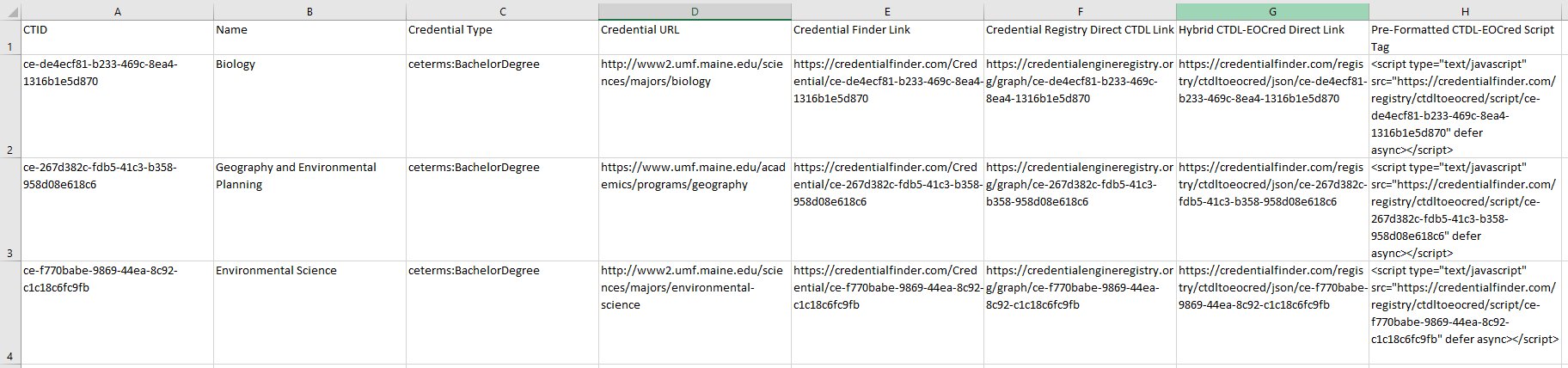Select column F header
1568x368 pixels.
[x=1080, y=11]
